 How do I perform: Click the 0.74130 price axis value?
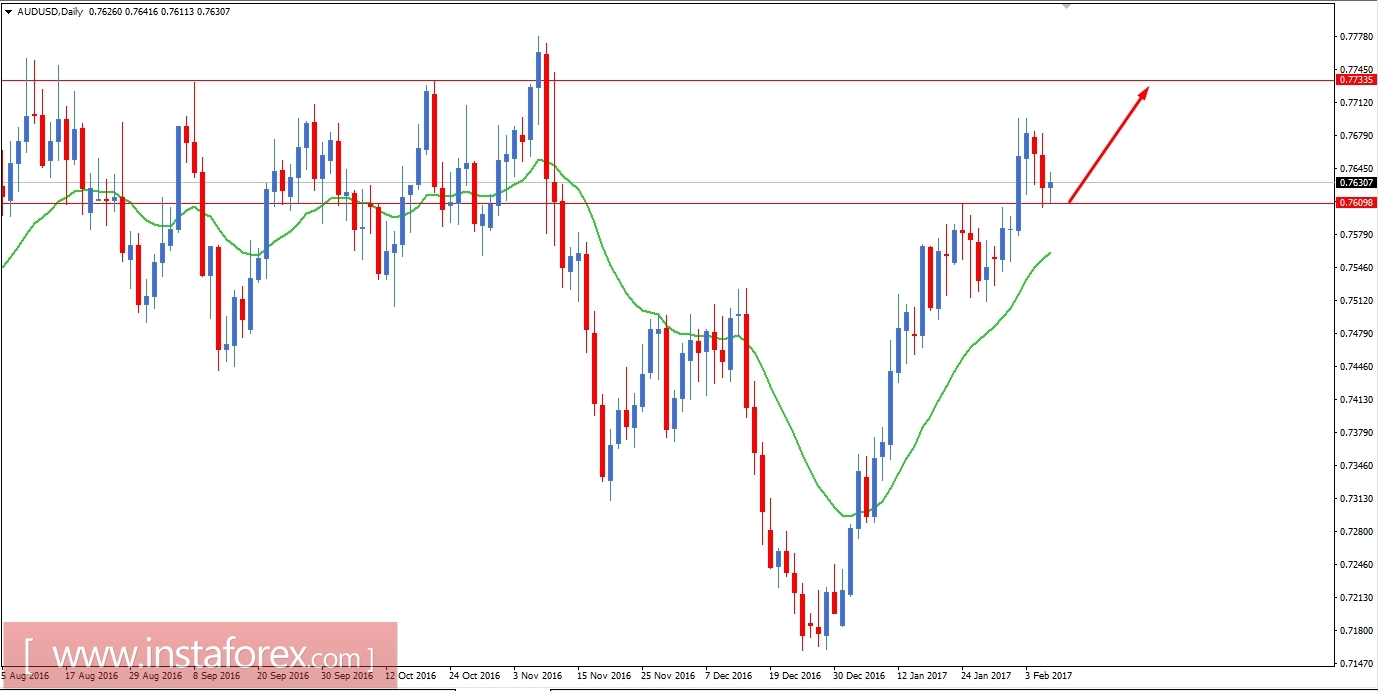1356,399
